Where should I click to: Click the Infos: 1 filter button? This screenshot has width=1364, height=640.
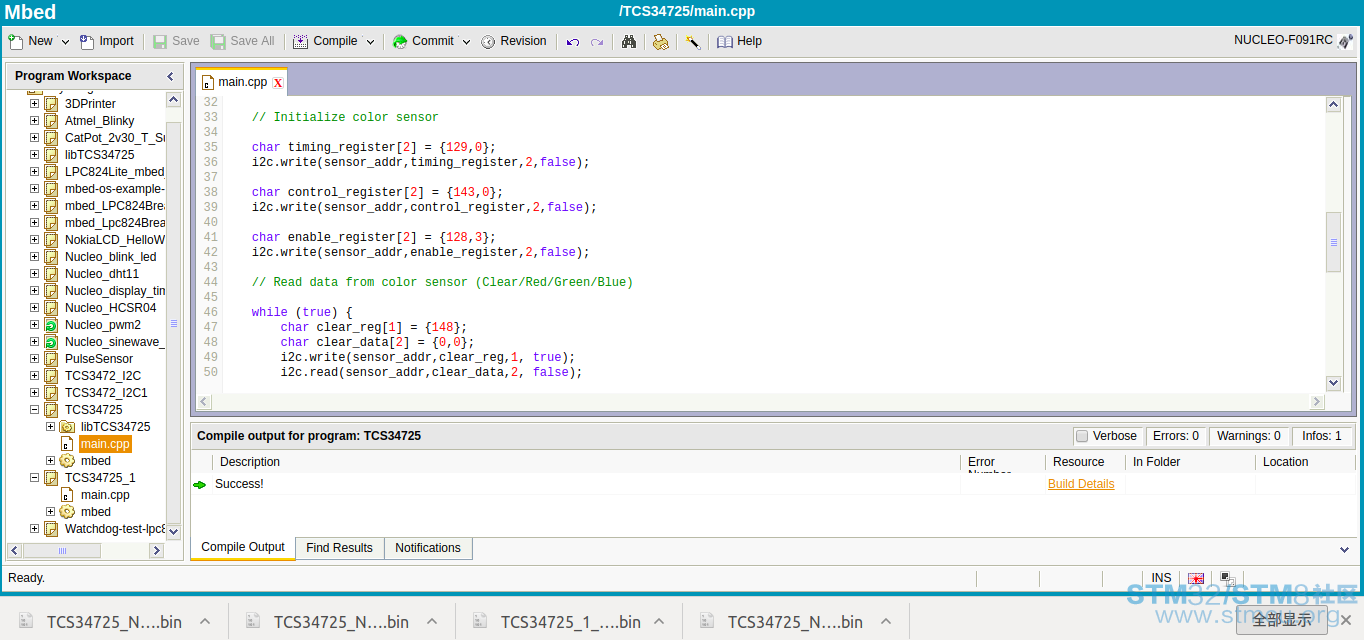(1322, 436)
